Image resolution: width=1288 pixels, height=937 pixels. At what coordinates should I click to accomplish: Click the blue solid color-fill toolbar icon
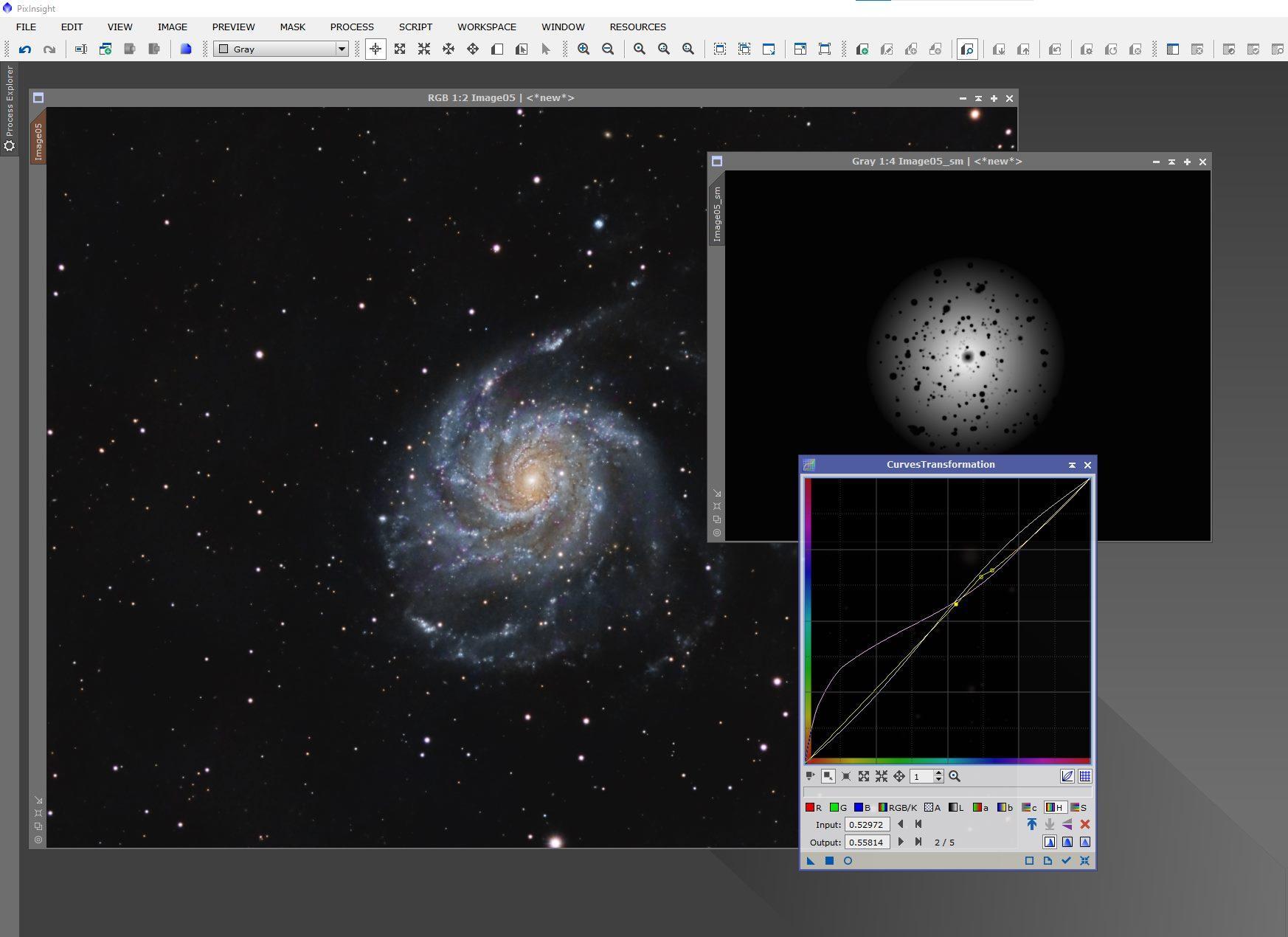click(x=186, y=49)
